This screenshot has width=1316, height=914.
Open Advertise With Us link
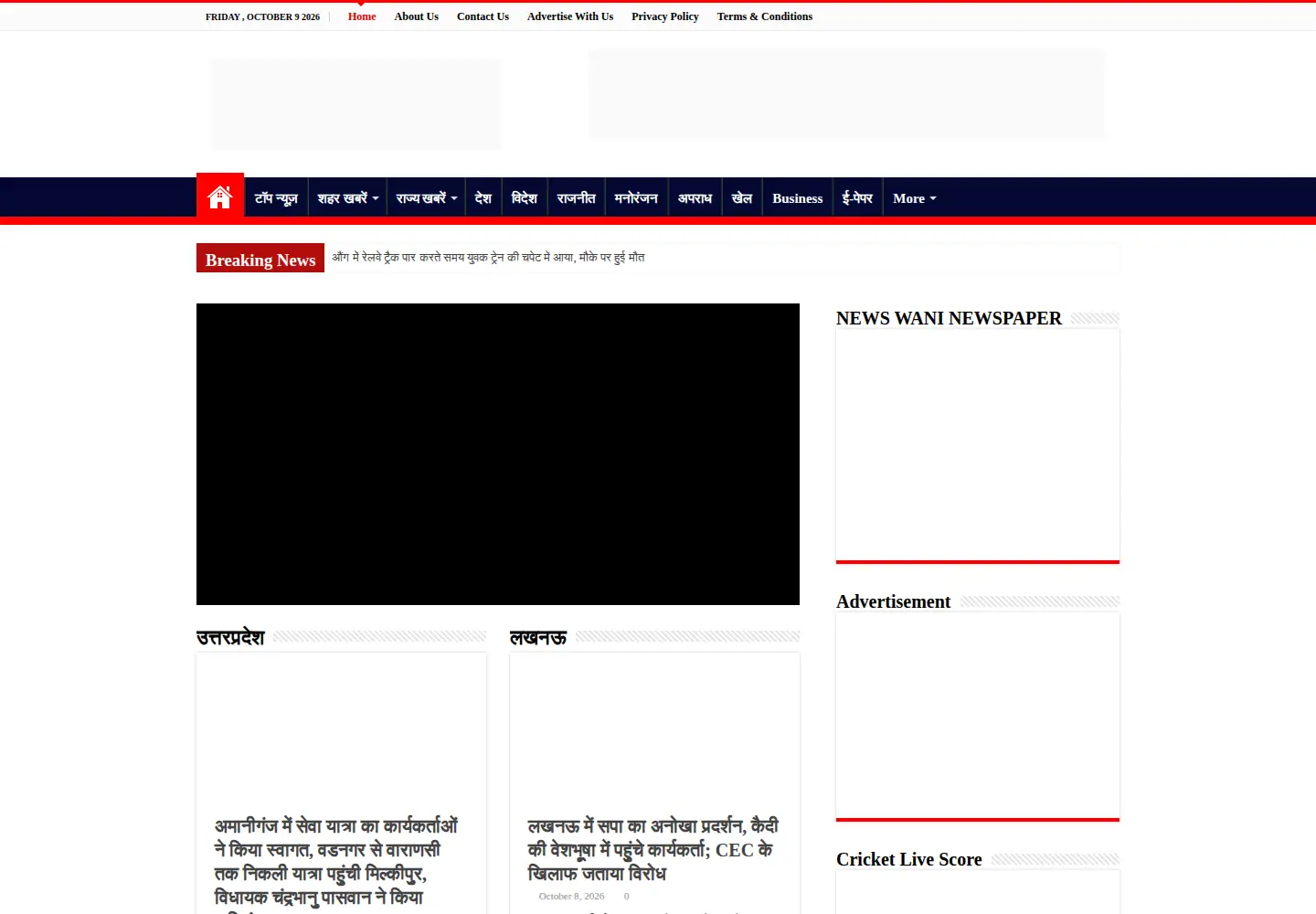click(x=570, y=16)
